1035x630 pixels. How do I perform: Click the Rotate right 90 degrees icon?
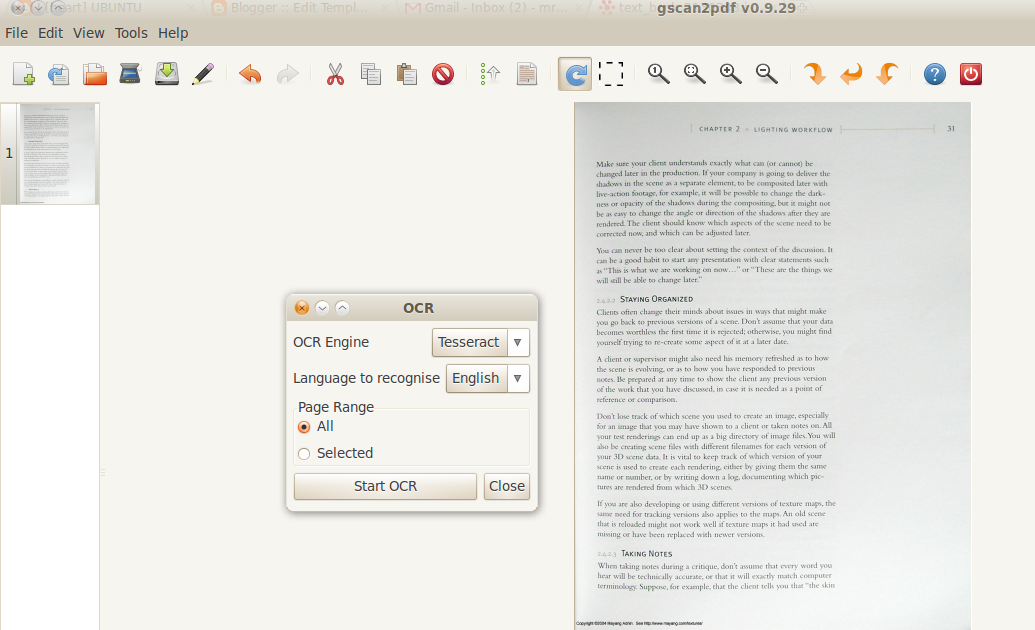click(x=813, y=73)
